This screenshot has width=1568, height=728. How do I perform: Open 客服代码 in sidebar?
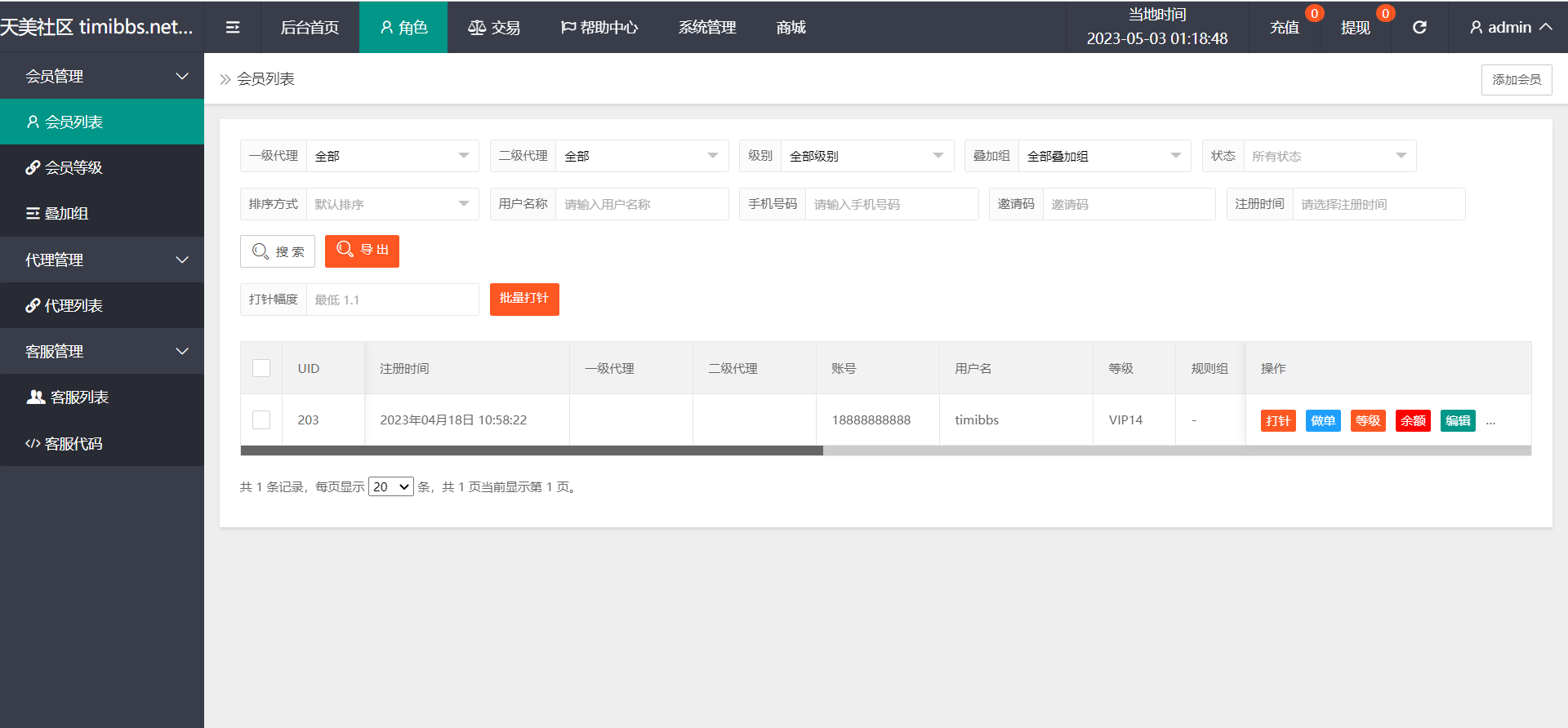point(102,443)
